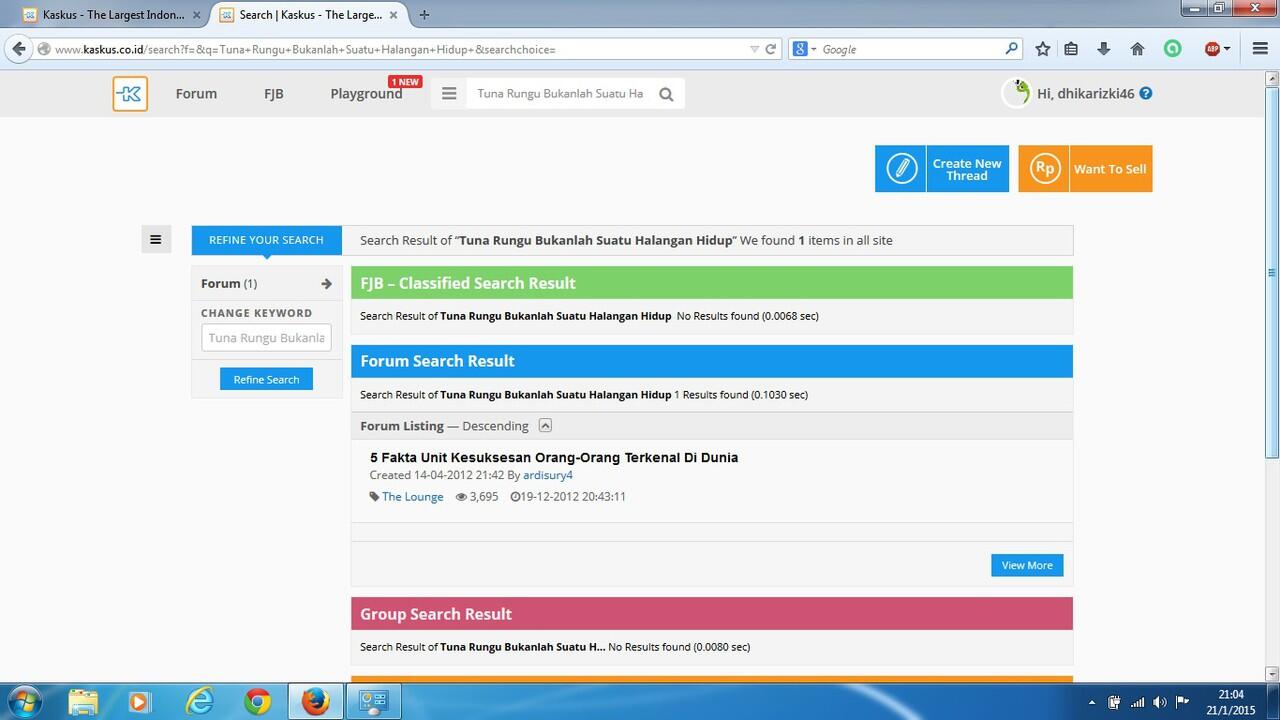Open the URL bar history dropdown
Screen dimensions: 1280x720
pos(754,49)
